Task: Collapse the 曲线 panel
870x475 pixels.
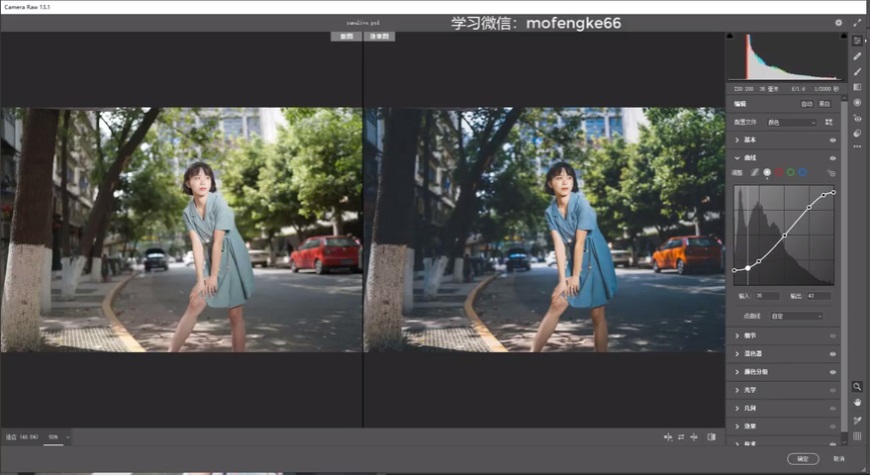Action: point(737,158)
